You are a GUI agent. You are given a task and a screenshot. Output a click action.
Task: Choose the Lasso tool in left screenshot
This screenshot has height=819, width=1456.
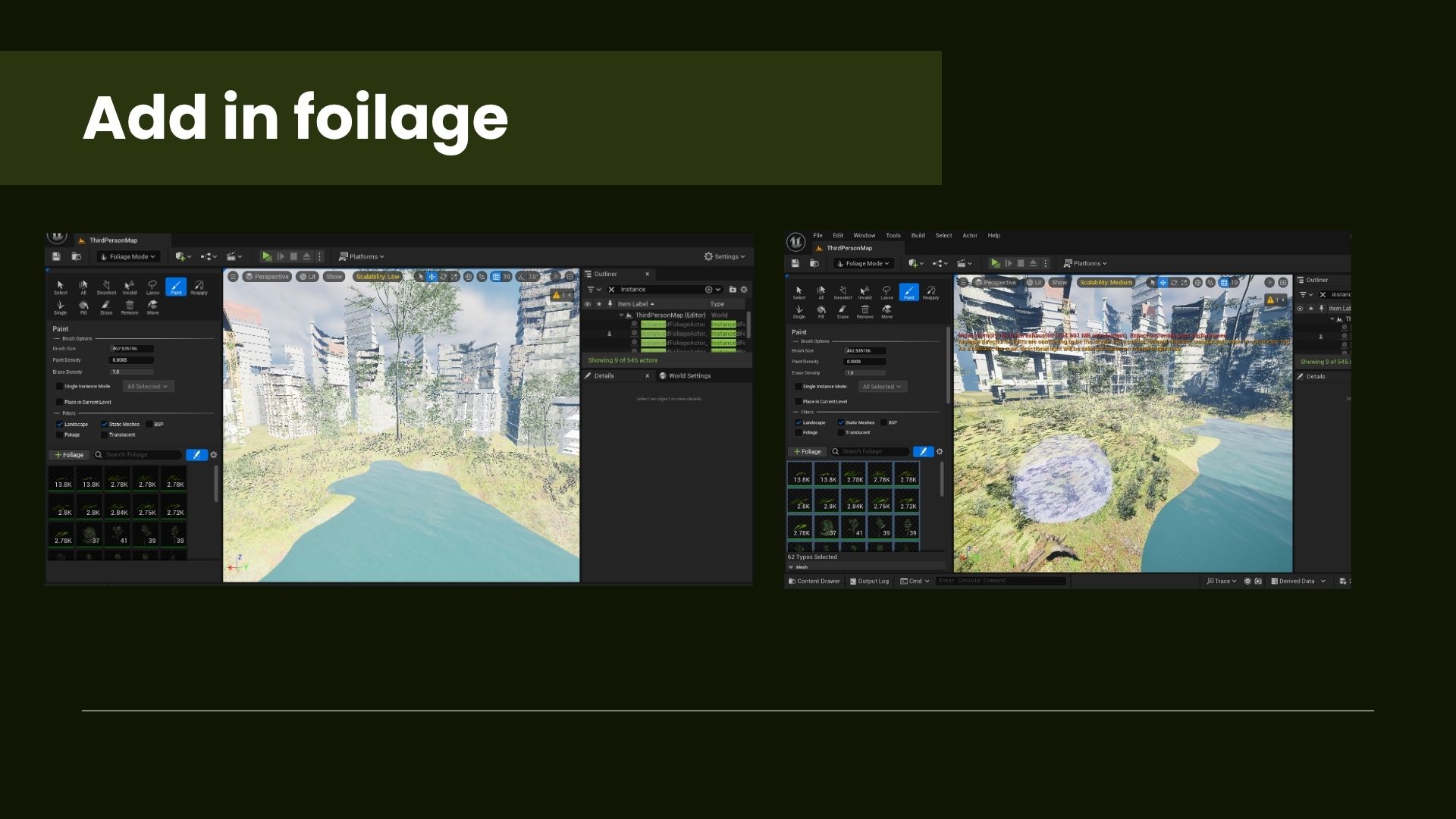click(x=152, y=287)
